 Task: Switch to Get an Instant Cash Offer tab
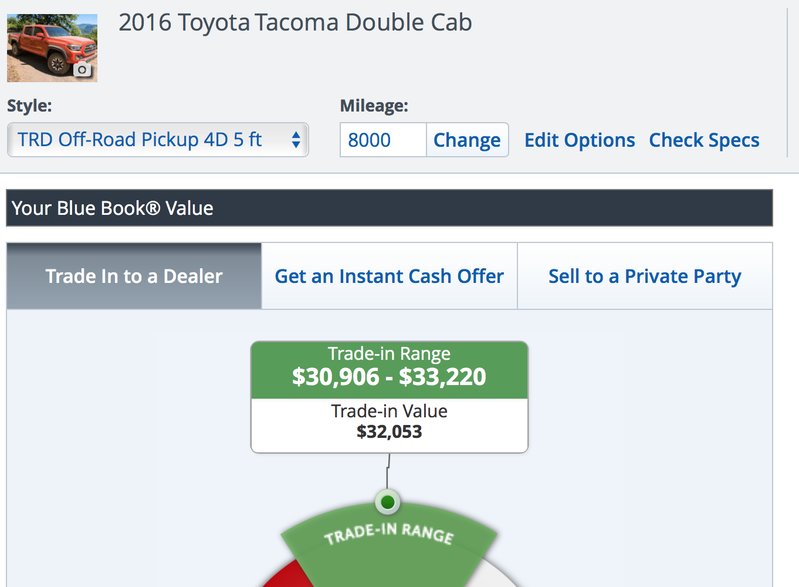click(x=389, y=276)
